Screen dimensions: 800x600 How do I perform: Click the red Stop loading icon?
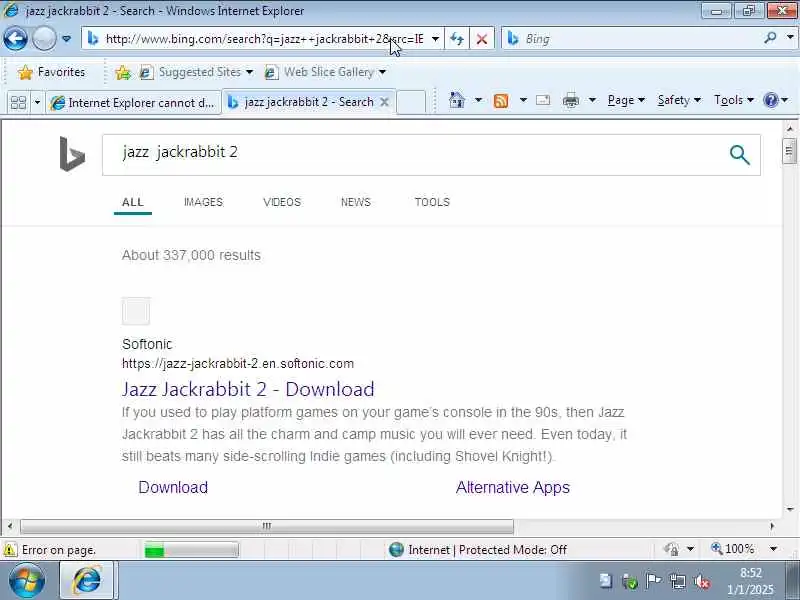coord(481,39)
